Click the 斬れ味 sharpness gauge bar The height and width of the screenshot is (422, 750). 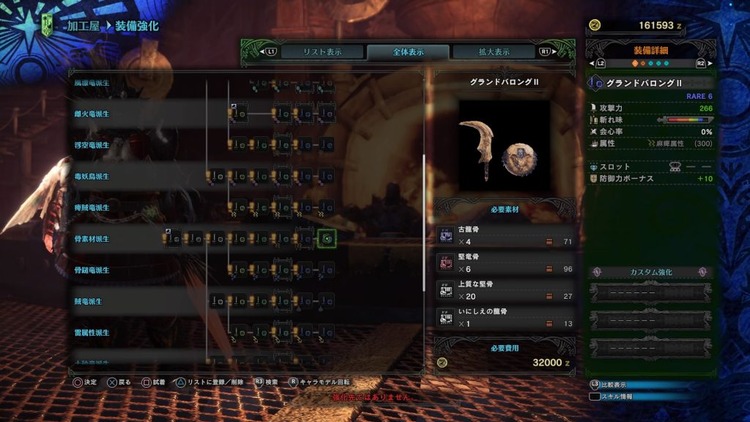coord(685,120)
